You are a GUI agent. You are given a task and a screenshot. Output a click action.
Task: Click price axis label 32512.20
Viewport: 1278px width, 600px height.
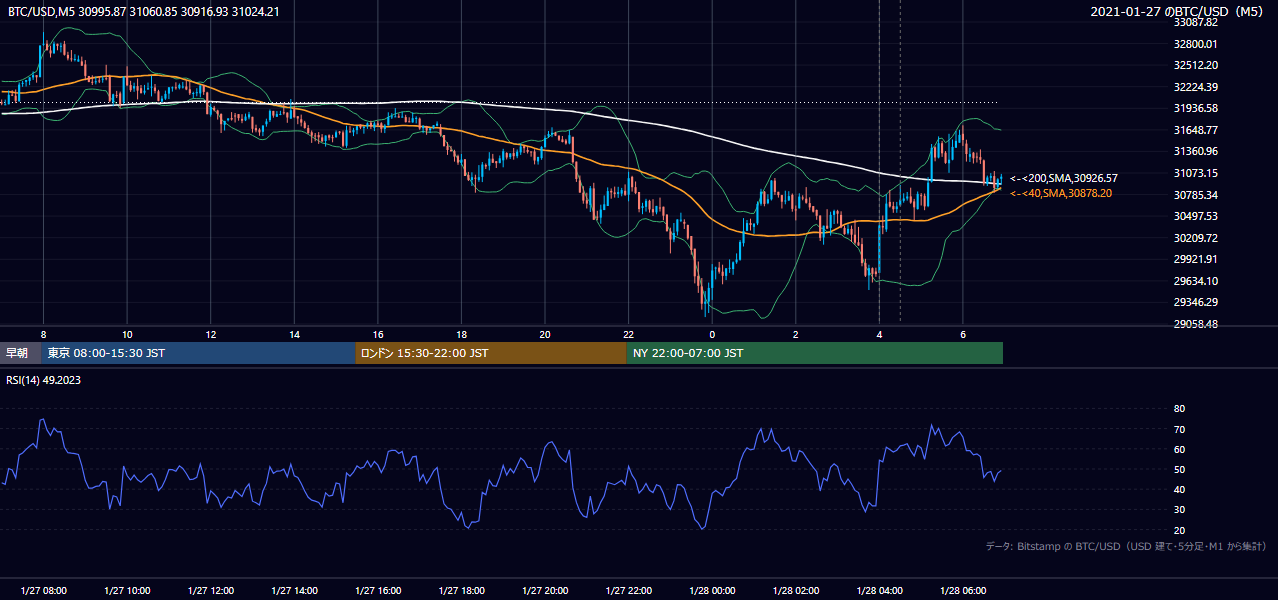coord(1196,65)
